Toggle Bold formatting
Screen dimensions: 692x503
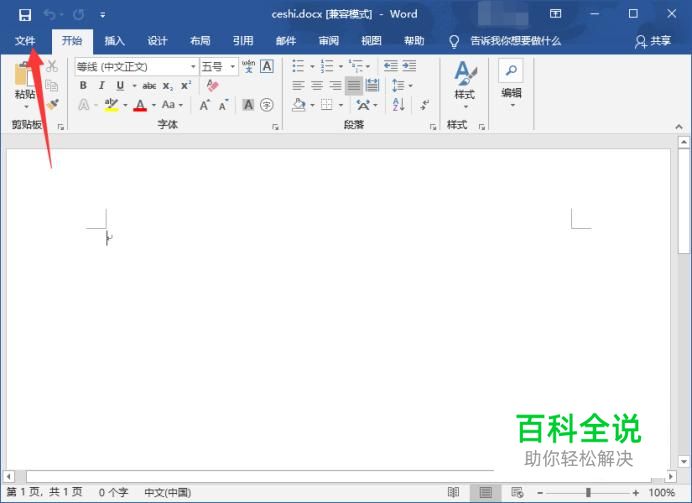coord(83,86)
